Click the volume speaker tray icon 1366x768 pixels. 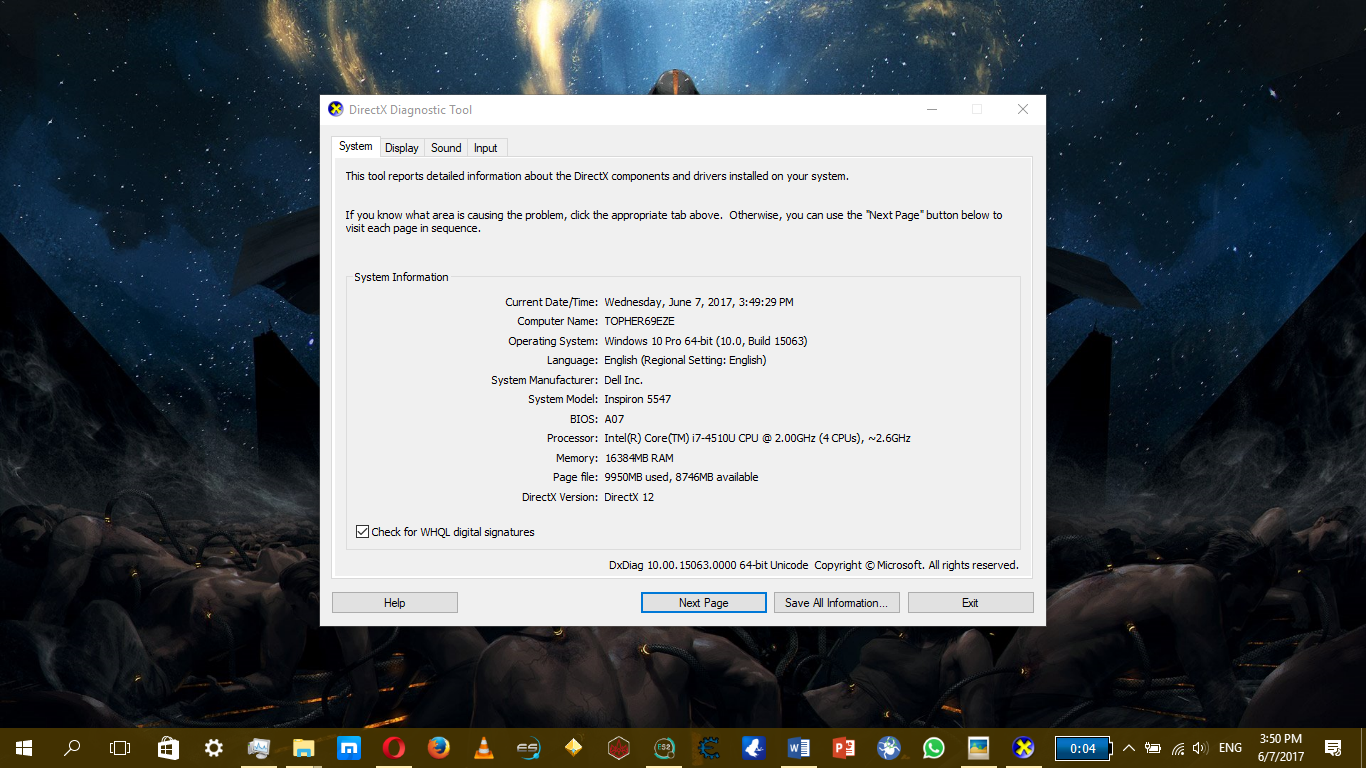[x=1200, y=748]
